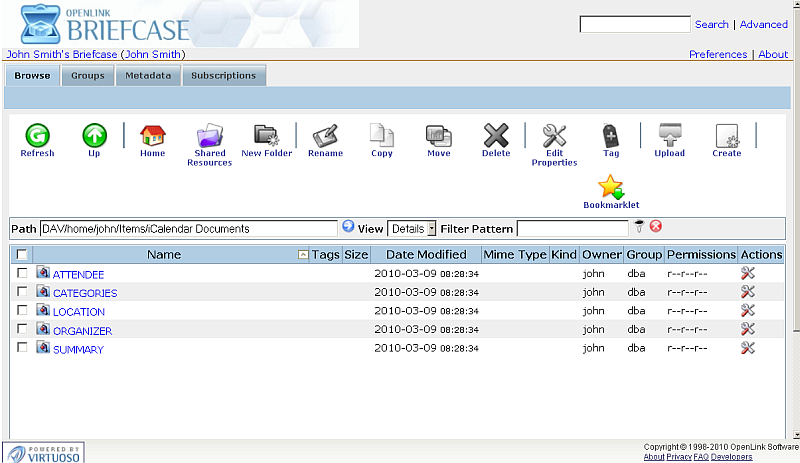Viewport: 800px width, 463px height.
Task: Switch to the Metadata tab
Action: point(148,76)
